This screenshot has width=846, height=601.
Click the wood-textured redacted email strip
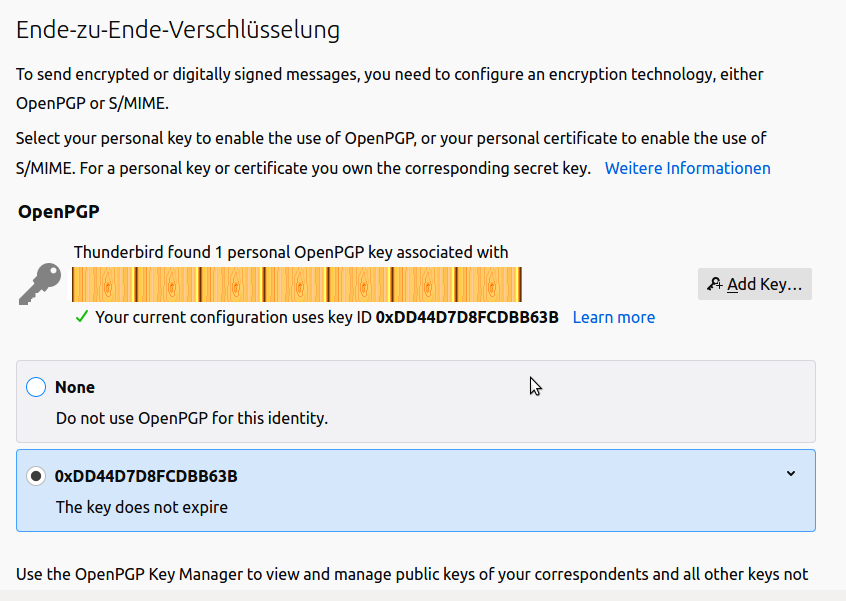click(297, 285)
